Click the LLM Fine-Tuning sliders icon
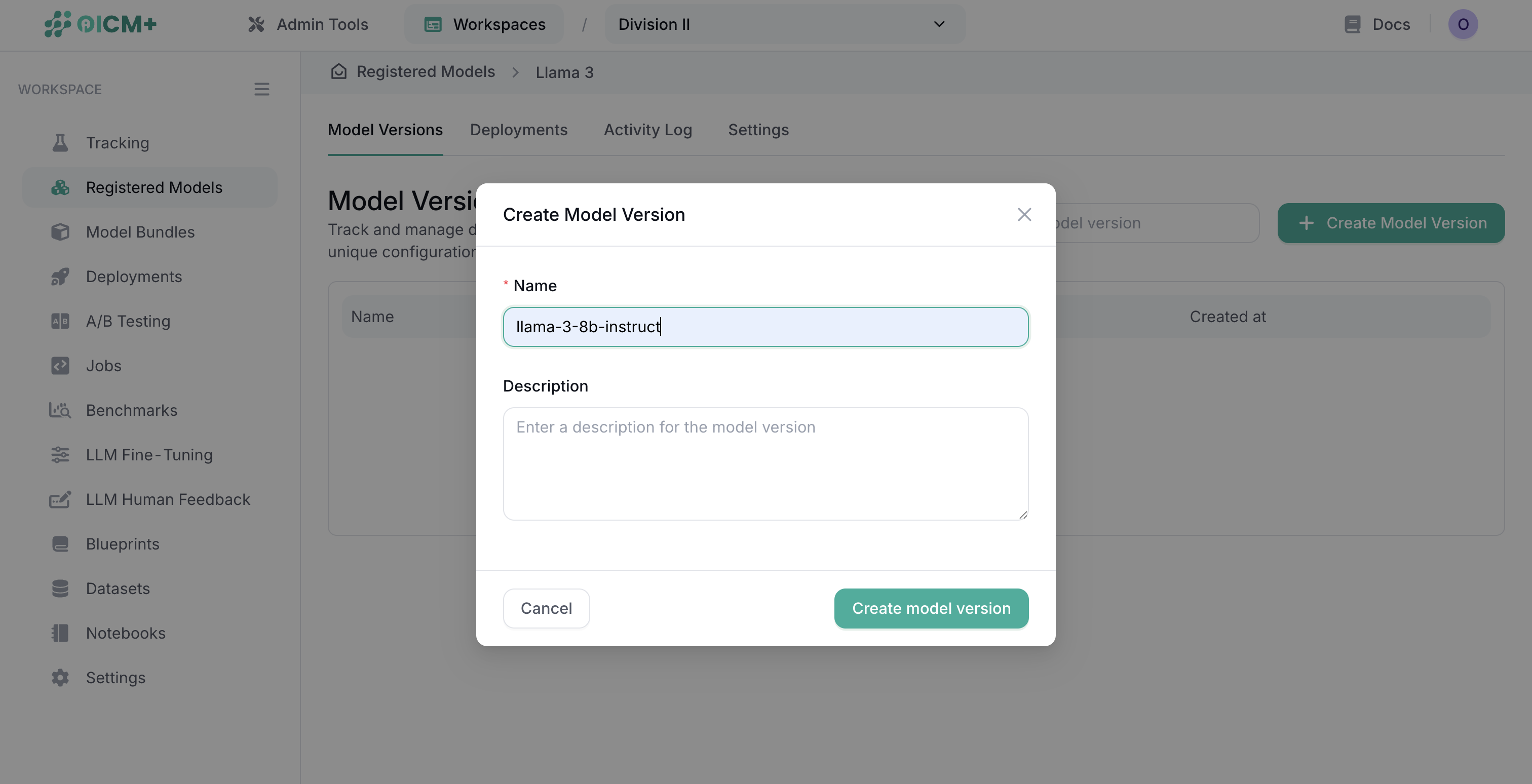The image size is (1532, 784). point(60,455)
